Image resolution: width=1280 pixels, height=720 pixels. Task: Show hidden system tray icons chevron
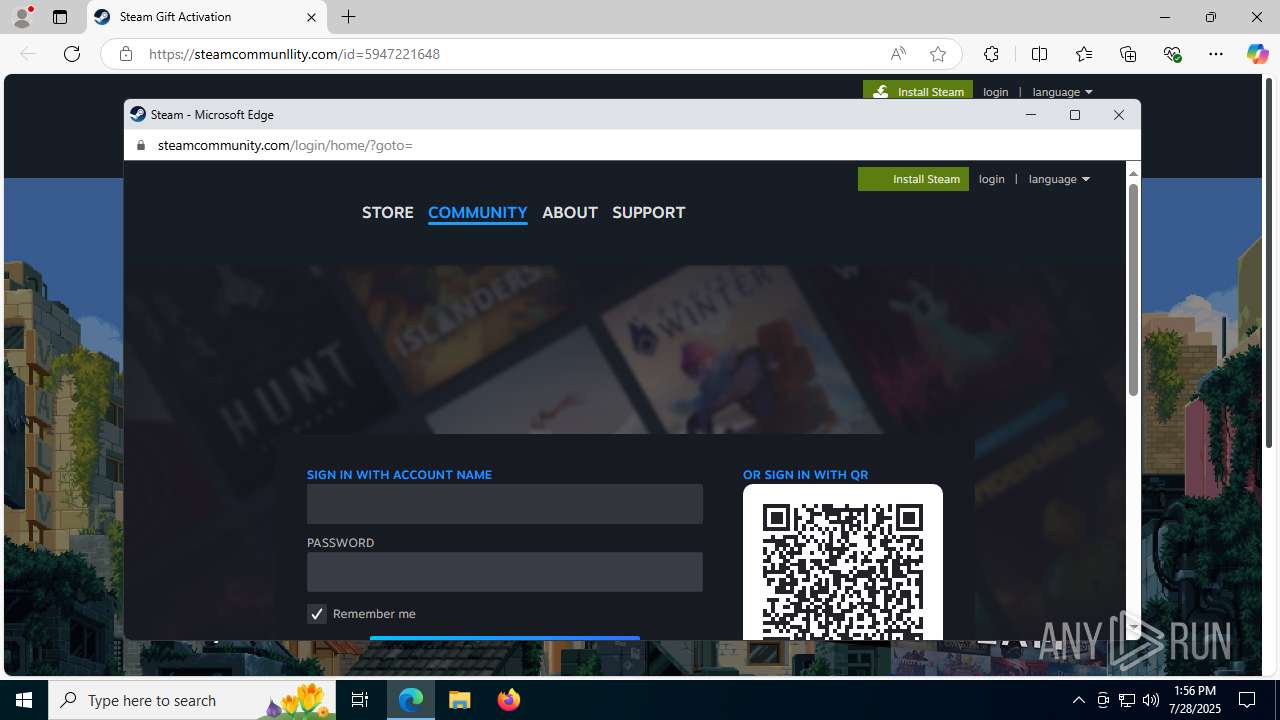(1078, 700)
